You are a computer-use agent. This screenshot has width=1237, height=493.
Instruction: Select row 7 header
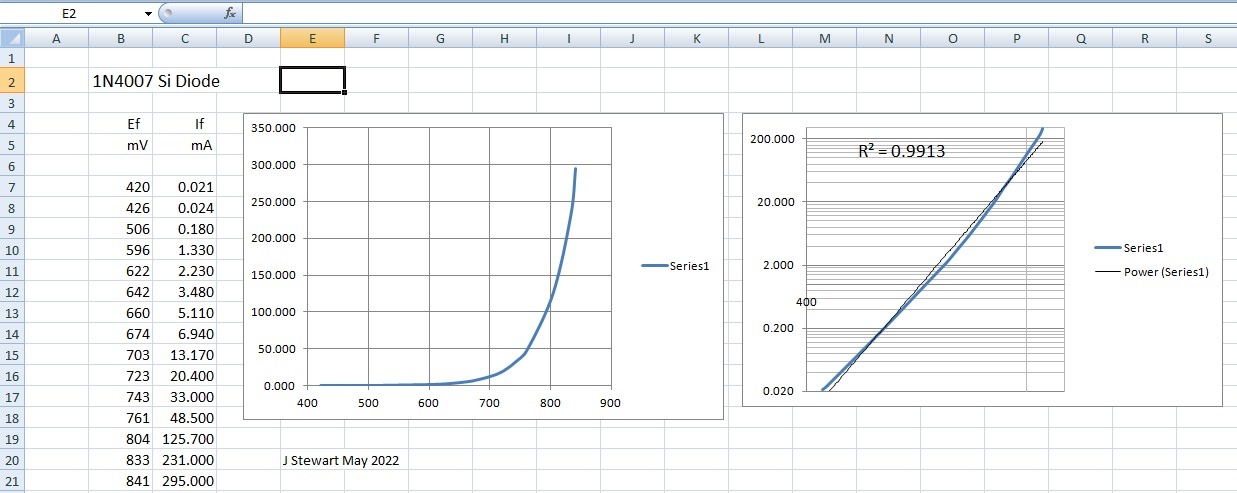[11, 187]
